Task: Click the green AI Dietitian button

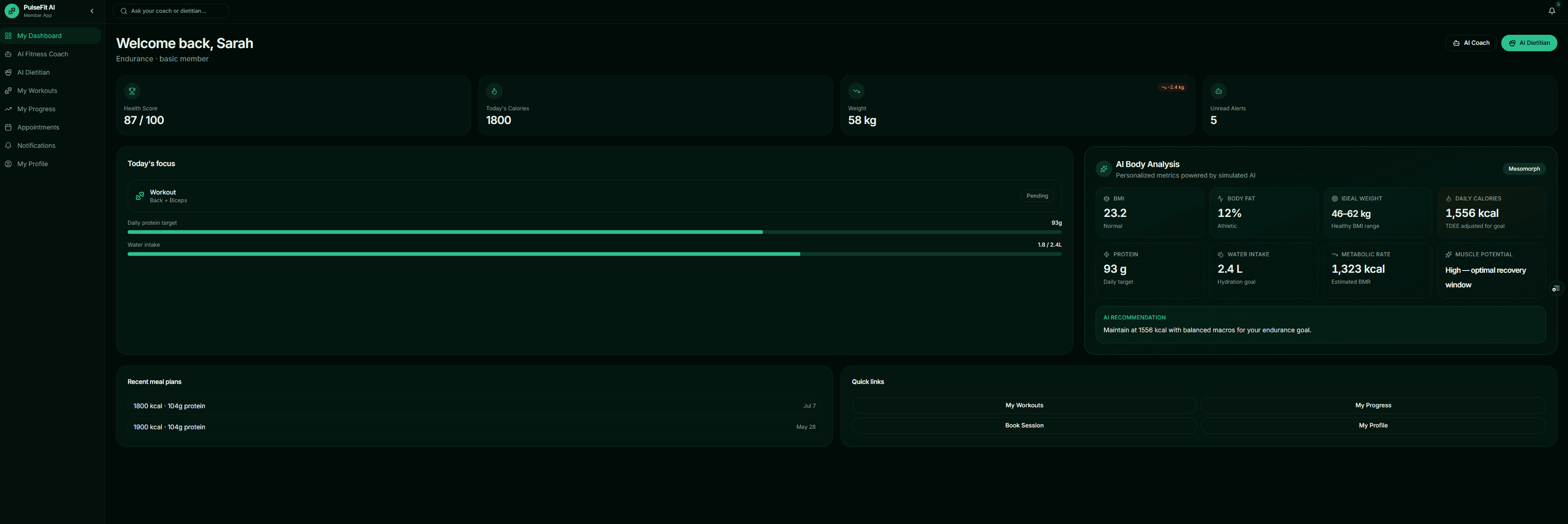Action: tap(1528, 43)
